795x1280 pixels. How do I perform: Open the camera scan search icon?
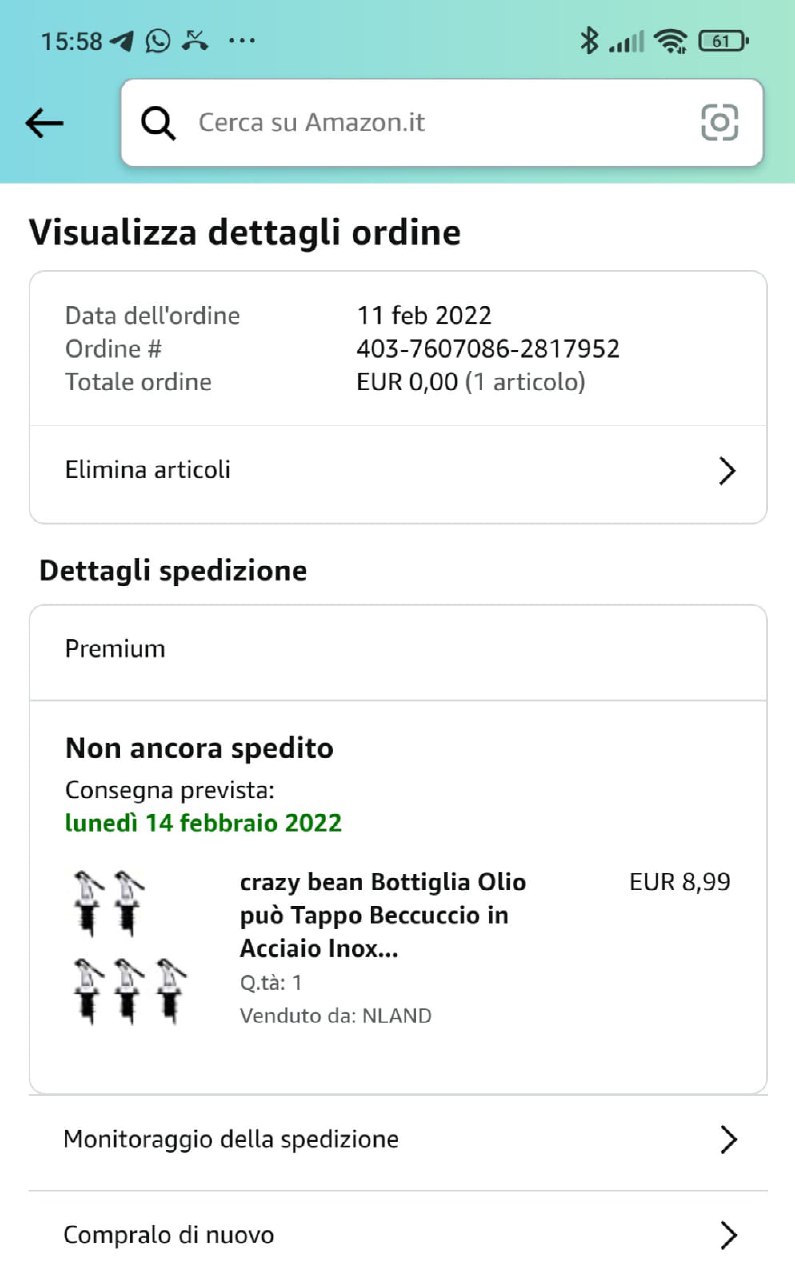pyautogui.click(x=719, y=122)
